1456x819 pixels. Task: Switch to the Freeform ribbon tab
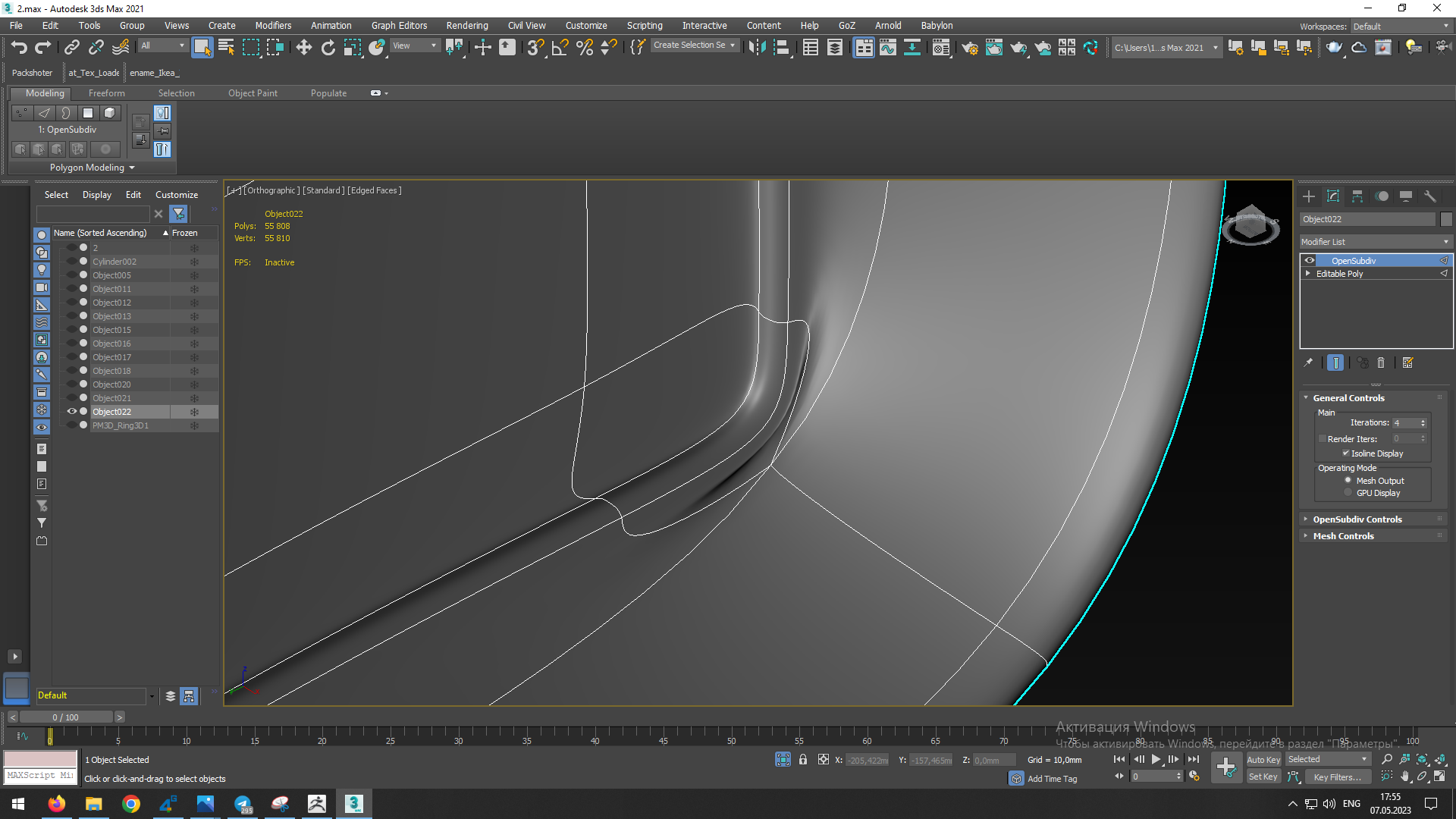click(106, 93)
